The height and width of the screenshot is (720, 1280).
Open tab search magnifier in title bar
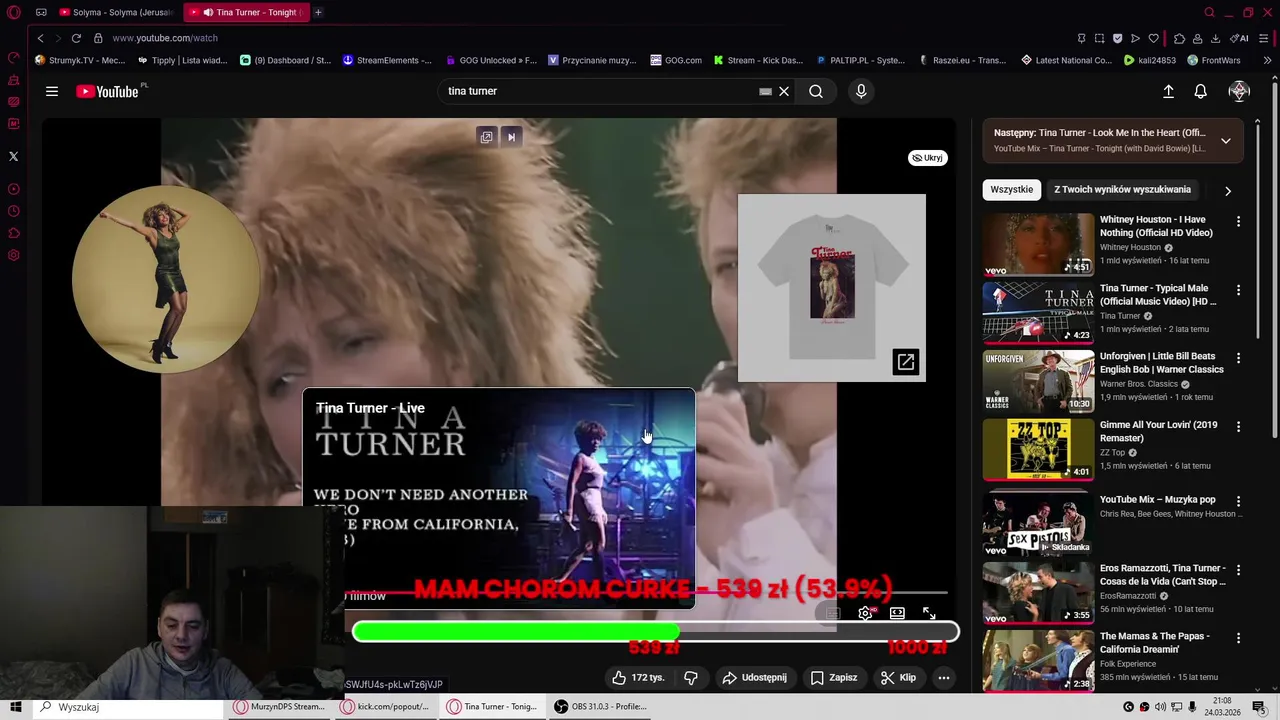click(1209, 12)
